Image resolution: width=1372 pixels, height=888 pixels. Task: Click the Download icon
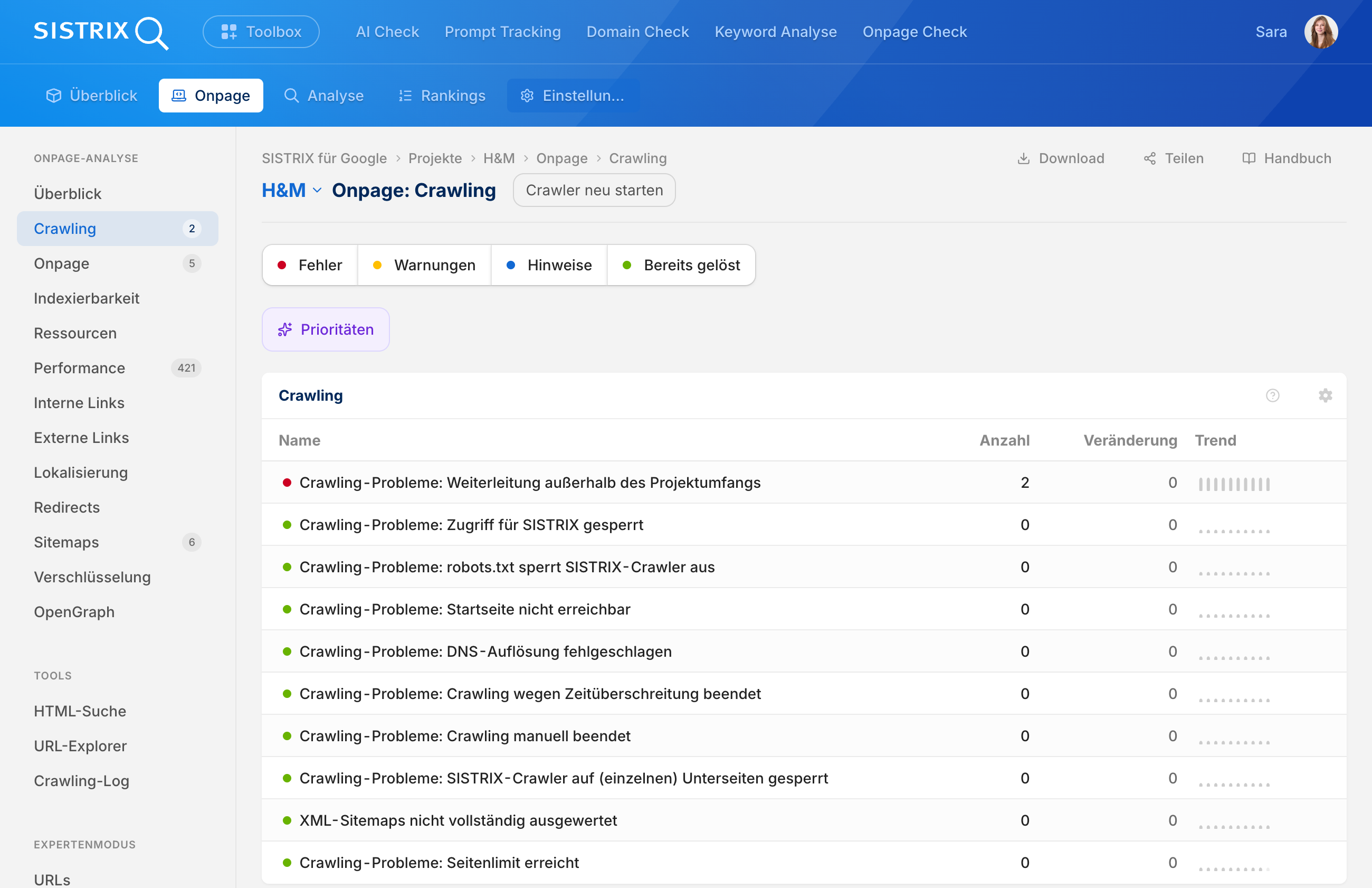[x=1023, y=158]
